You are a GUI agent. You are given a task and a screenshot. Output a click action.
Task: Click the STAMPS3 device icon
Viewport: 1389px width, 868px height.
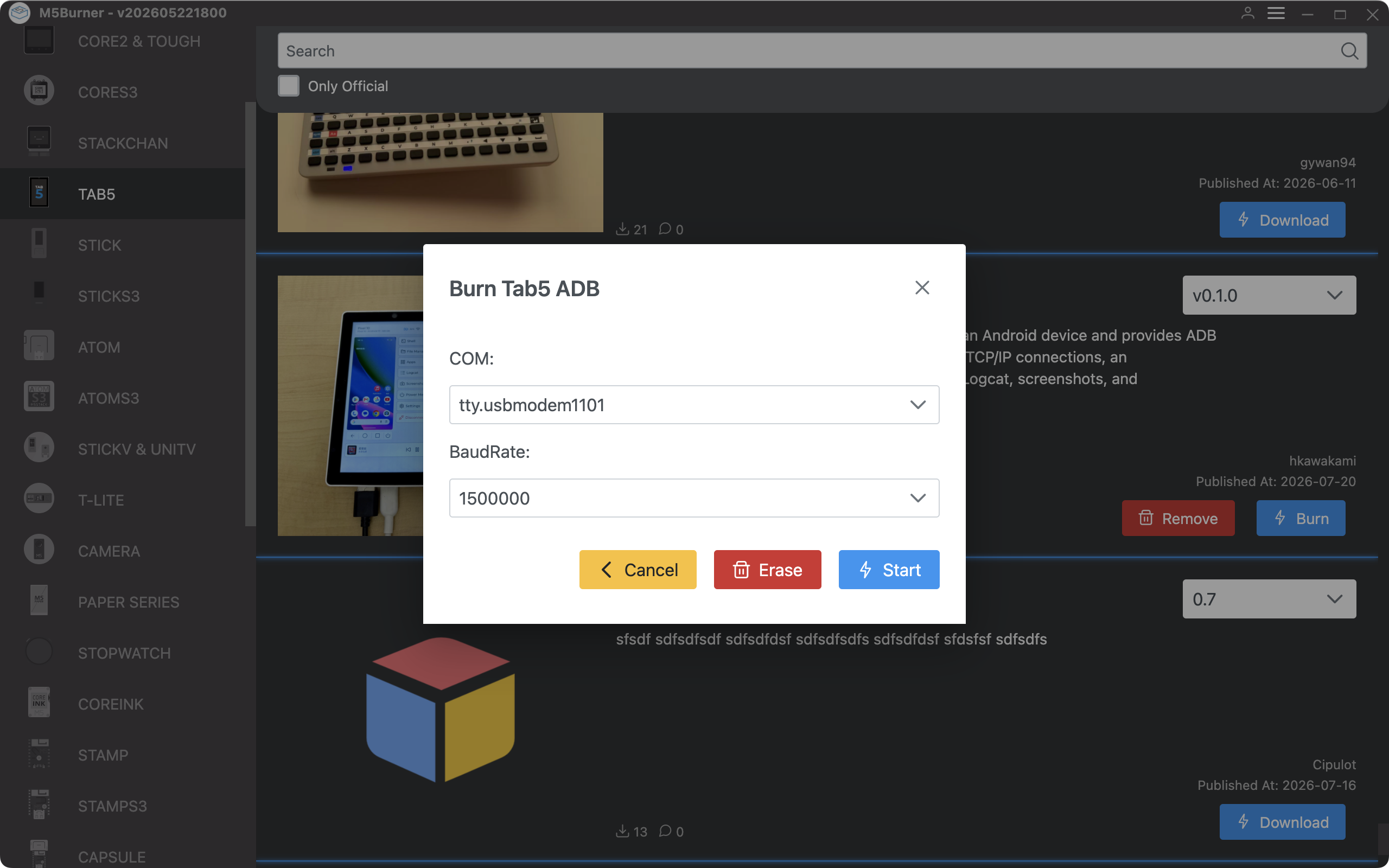39,806
